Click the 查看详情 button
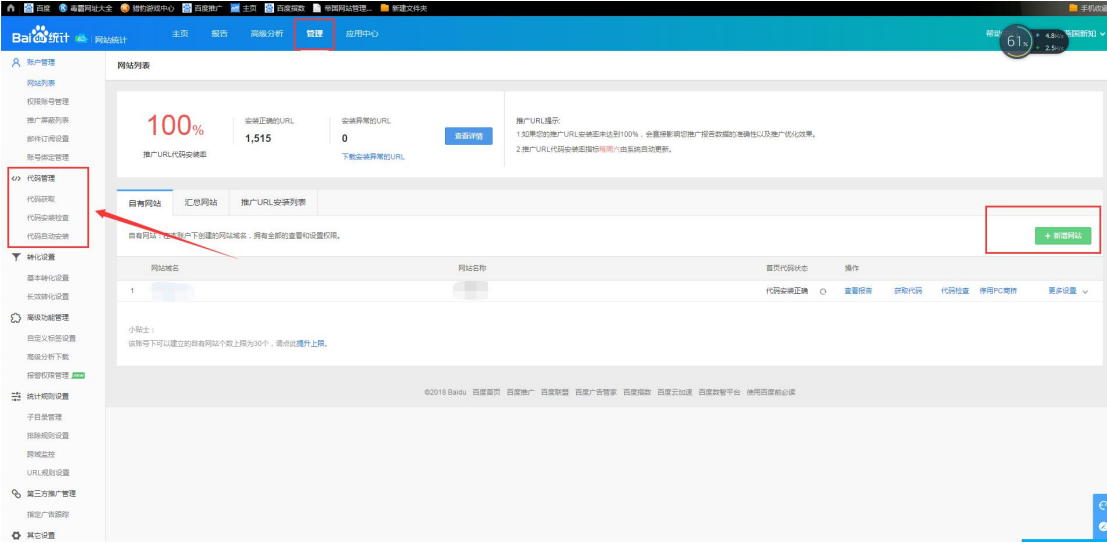 (x=469, y=136)
